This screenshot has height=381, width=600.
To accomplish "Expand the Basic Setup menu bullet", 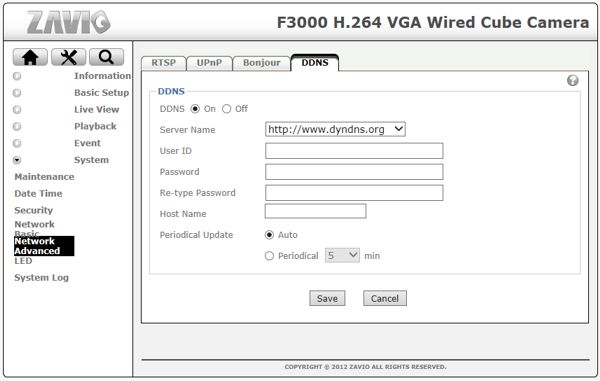I will [x=17, y=93].
